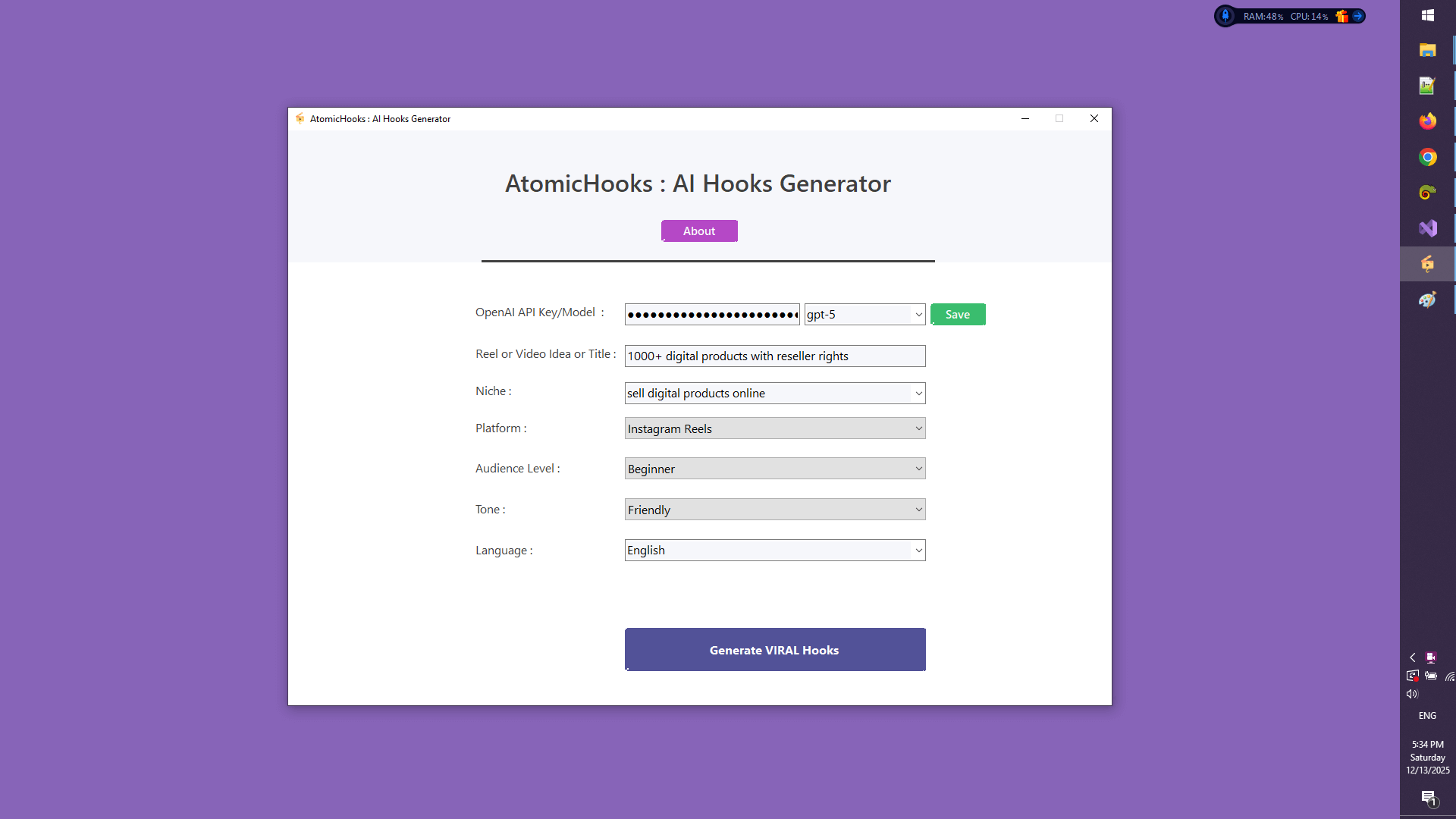Viewport: 1456px width, 819px height.
Task: Open the Wi-Fi network status icon
Action: point(1450,676)
